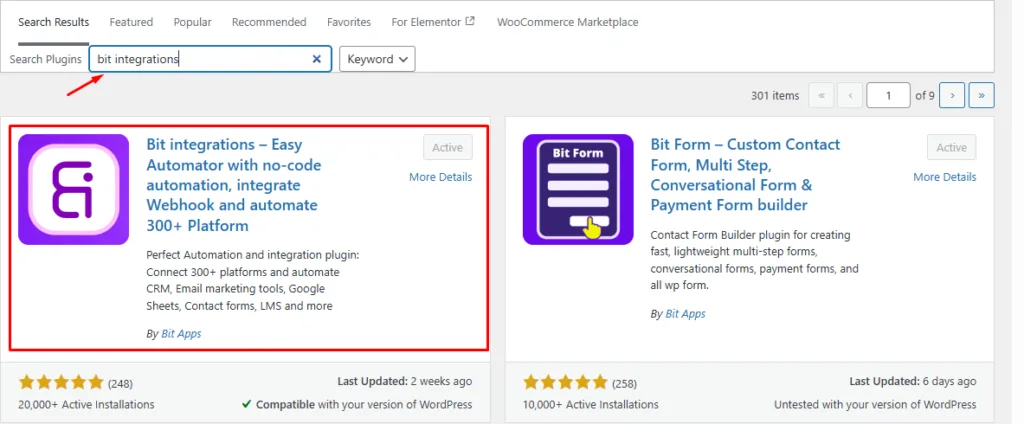Image resolution: width=1024 pixels, height=424 pixels.
Task: Open the Favorites tab
Action: 348,22
